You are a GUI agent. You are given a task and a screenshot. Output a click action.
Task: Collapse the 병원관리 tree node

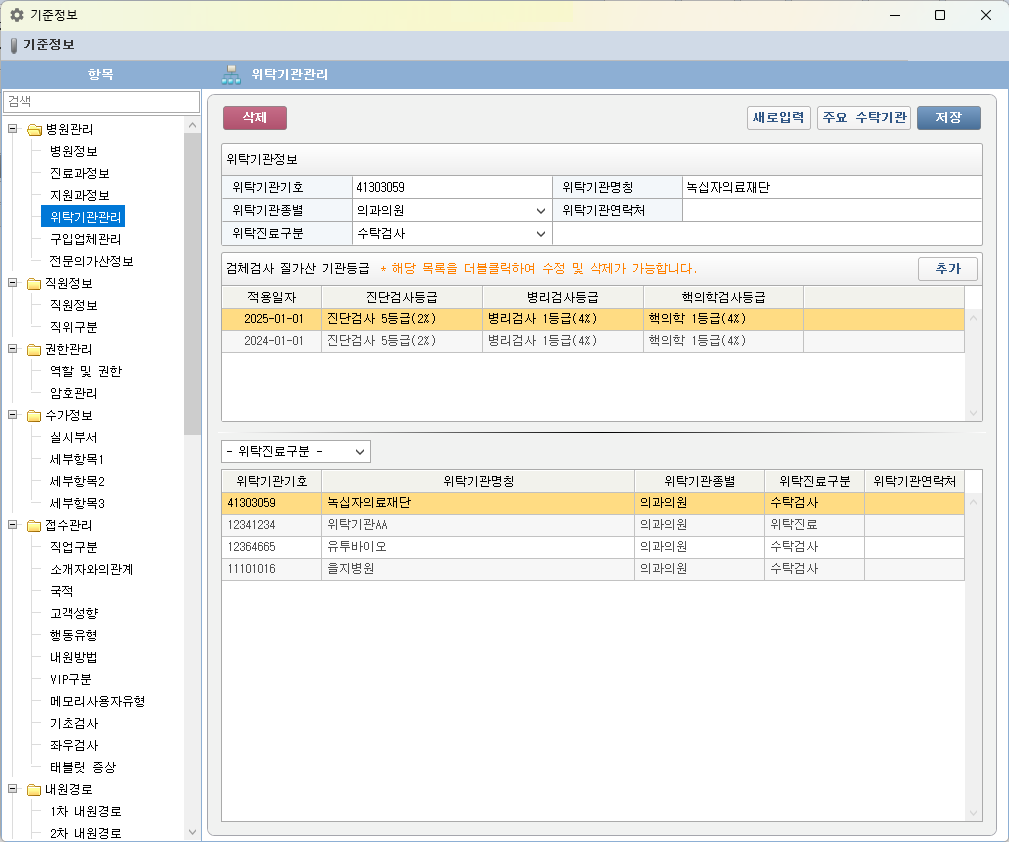coord(13,129)
